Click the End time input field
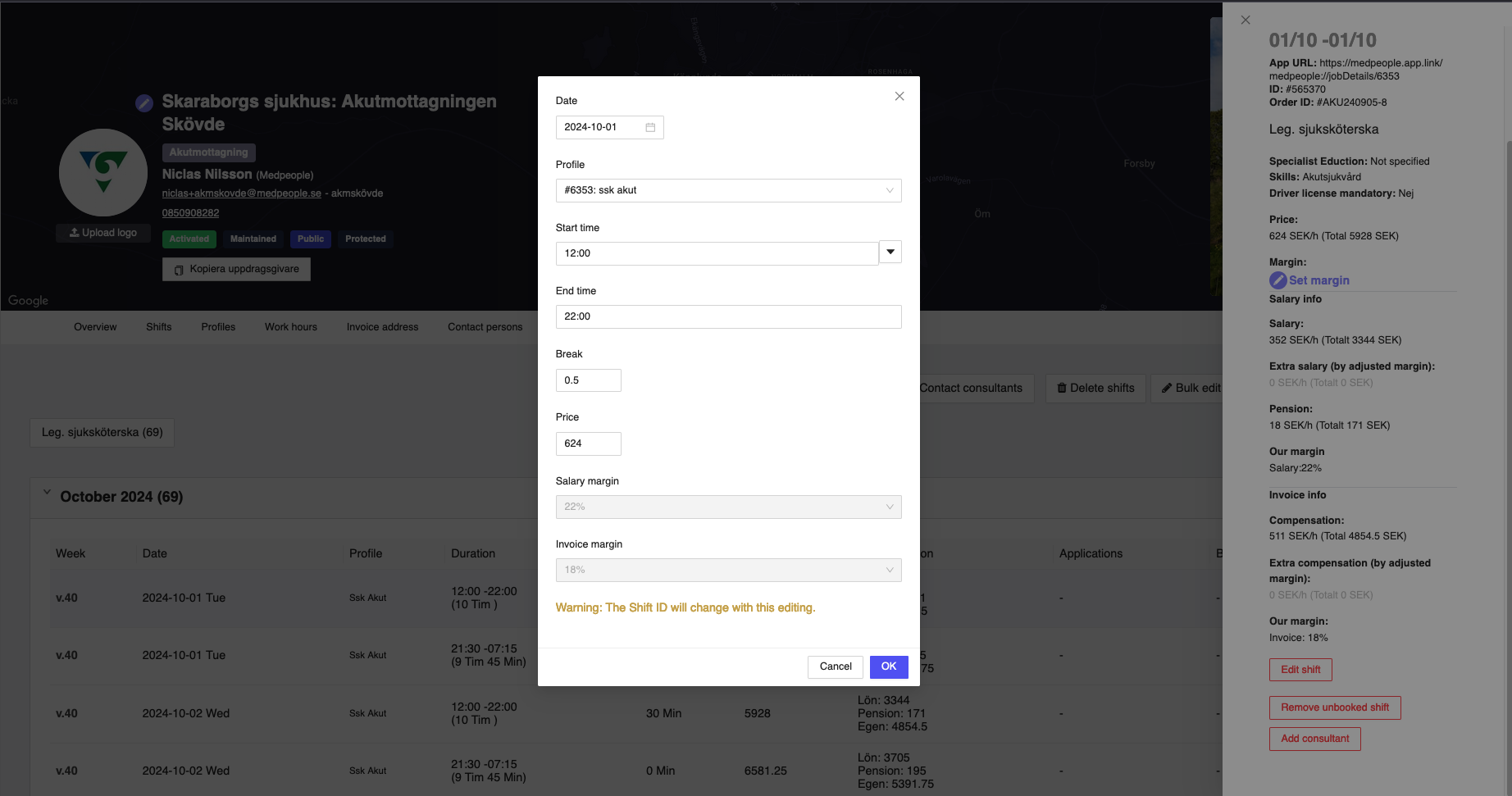Viewport: 1512px width, 796px height. click(x=728, y=316)
